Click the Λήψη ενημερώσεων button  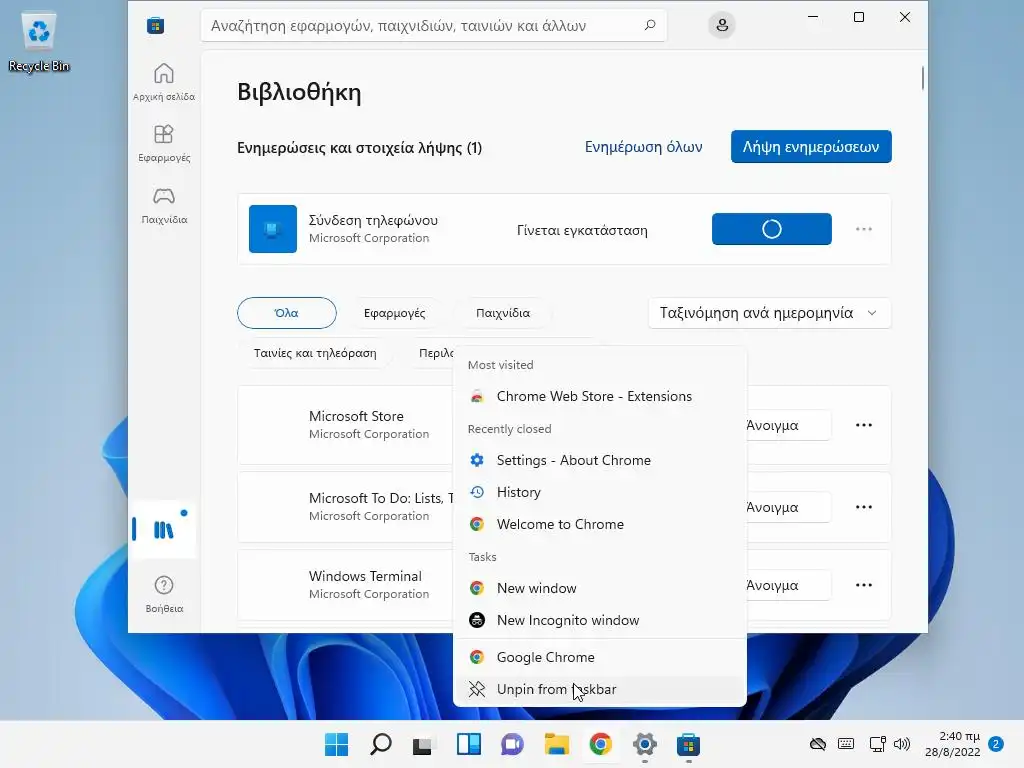811,147
